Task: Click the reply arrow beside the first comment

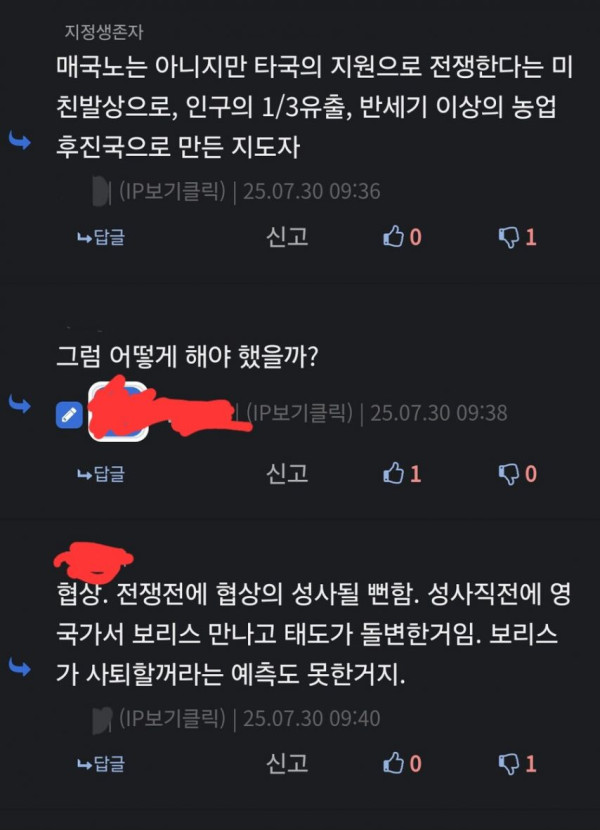Action: [x=20, y=141]
